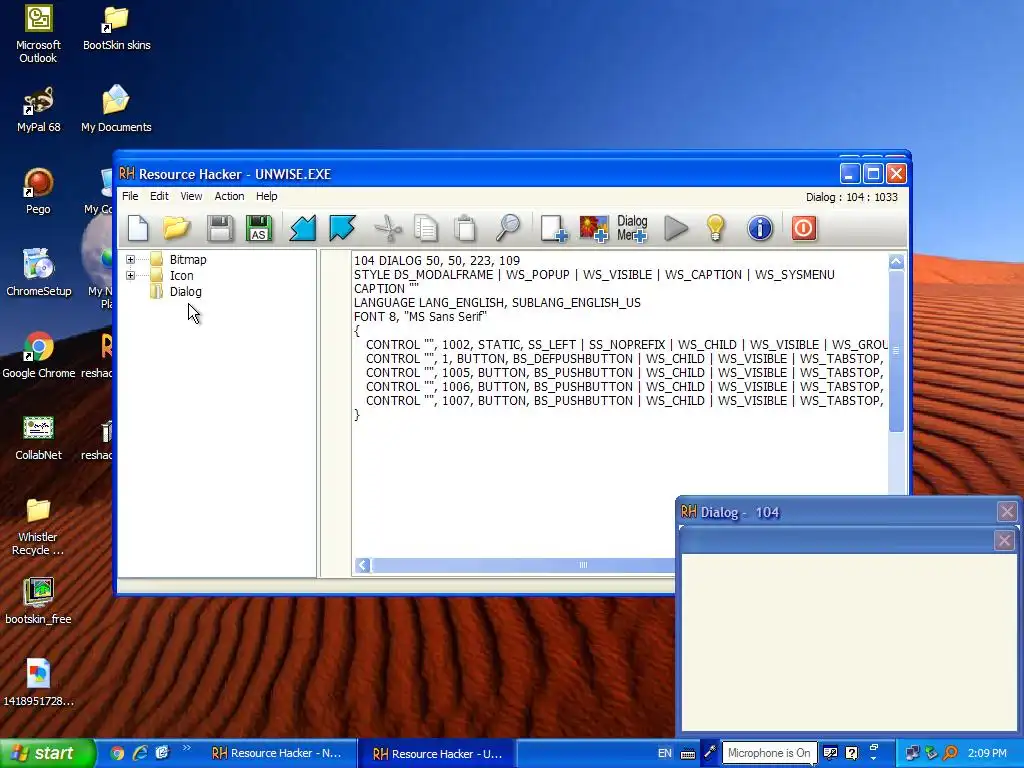Click 'Resource Hacker - U...' taskbar button
The width and height of the screenshot is (1024, 768).
tap(437, 754)
